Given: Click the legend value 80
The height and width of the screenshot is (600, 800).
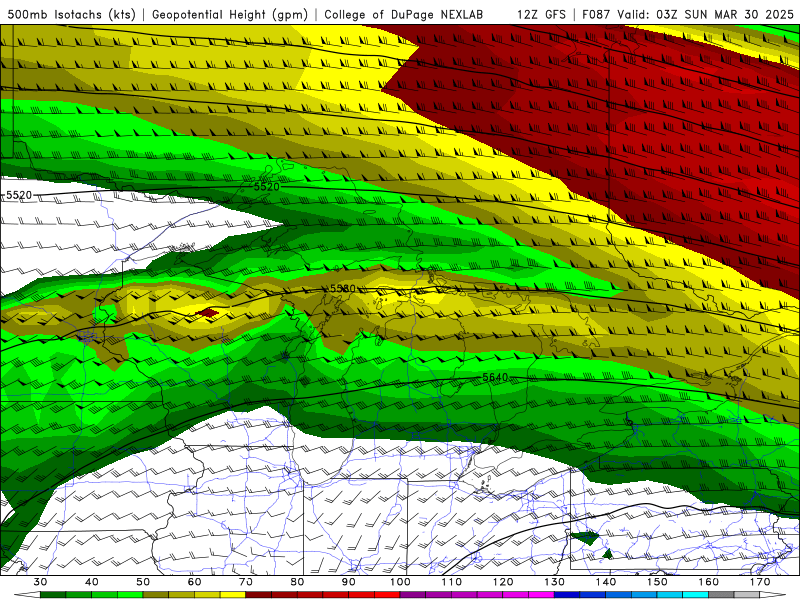Looking at the screenshot, I should (297, 582).
